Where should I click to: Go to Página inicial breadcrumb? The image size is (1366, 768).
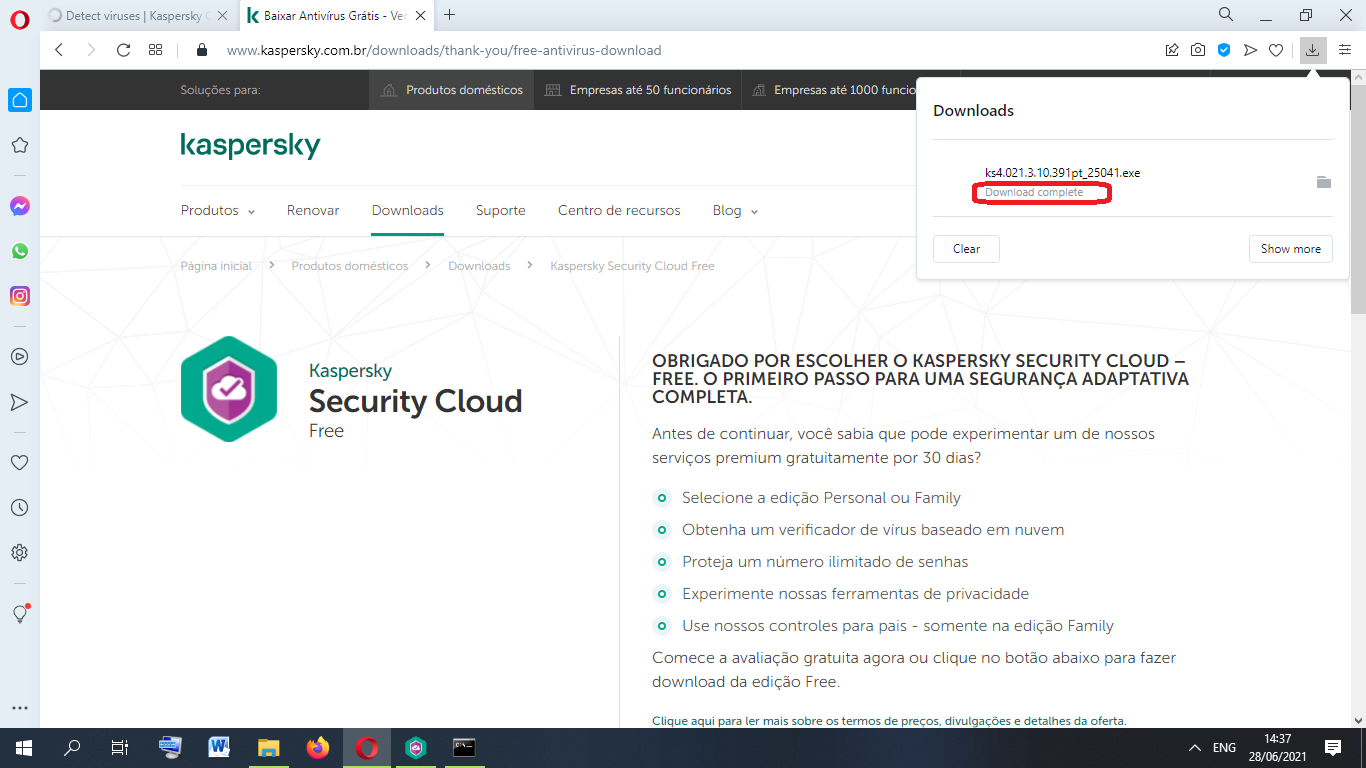tap(216, 266)
